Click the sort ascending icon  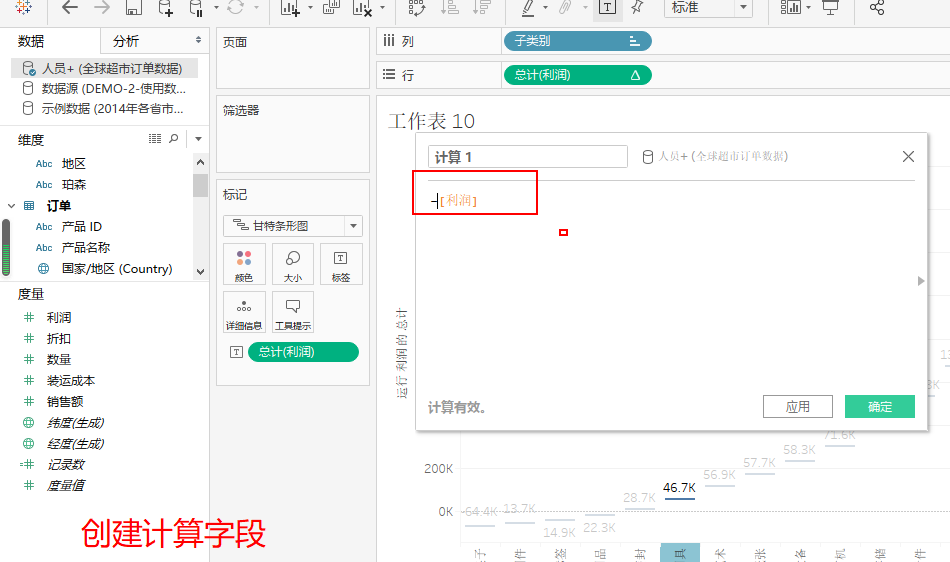pyautogui.click(x=450, y=7)
